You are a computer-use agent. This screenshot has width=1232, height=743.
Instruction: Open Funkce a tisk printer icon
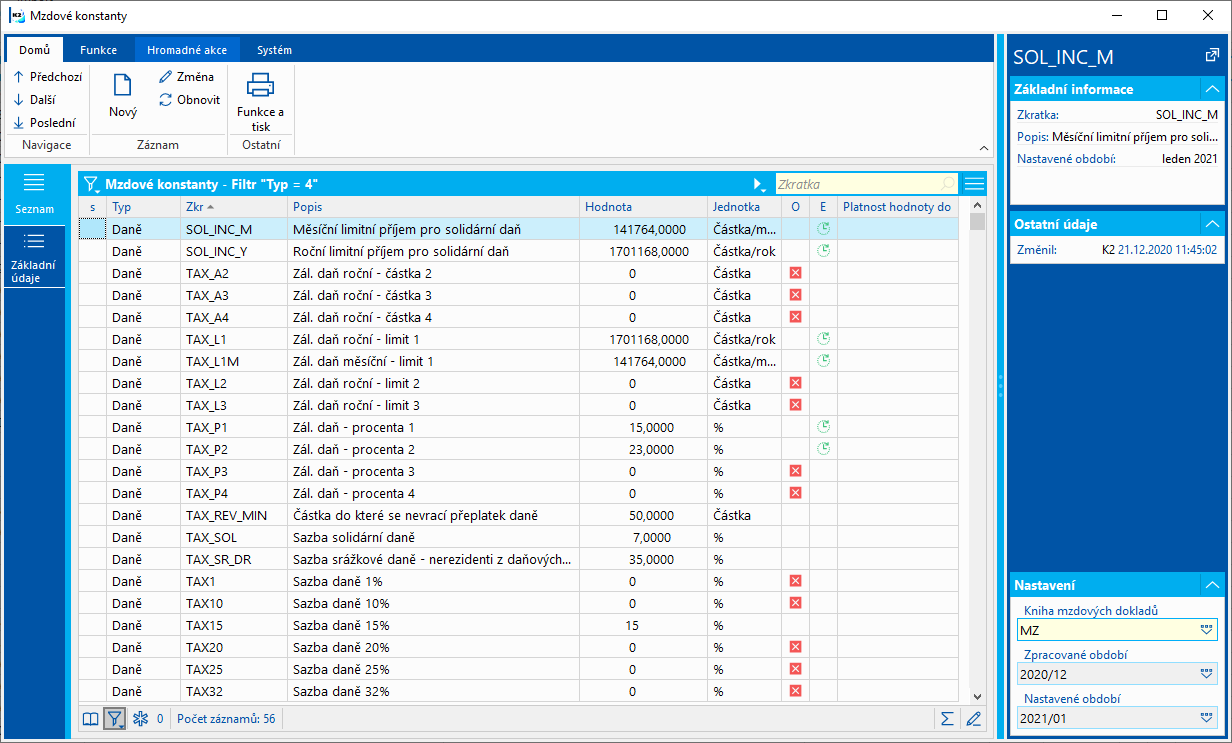click(260, 86)
